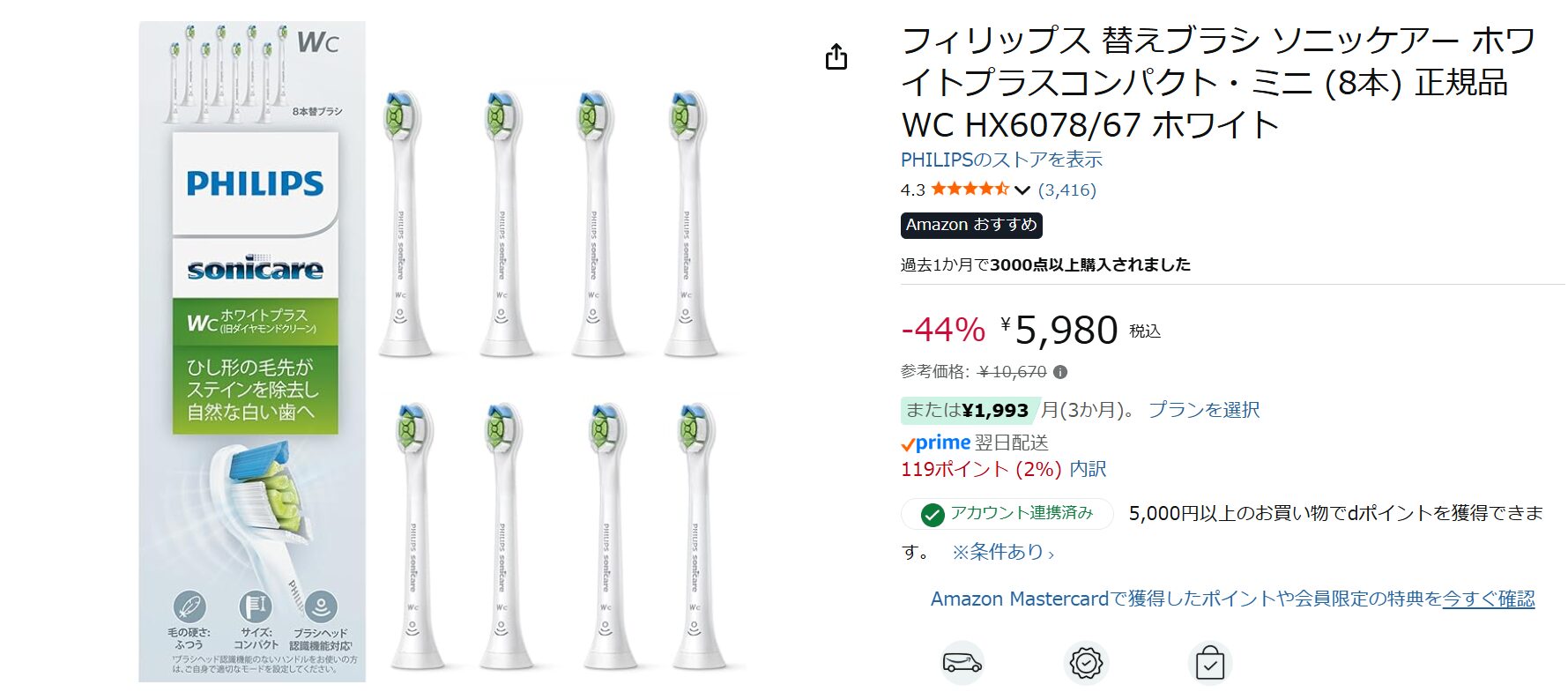Open the ※条件あり details chevron
The image size is (1568, 692).
pos(1051,554)
